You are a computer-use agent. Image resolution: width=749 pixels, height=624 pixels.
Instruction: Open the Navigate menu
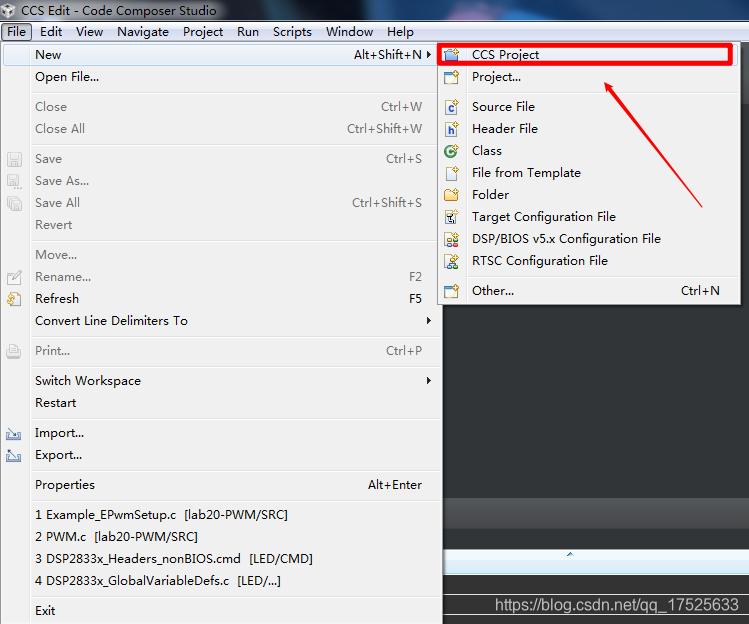(x=143, y=32)
